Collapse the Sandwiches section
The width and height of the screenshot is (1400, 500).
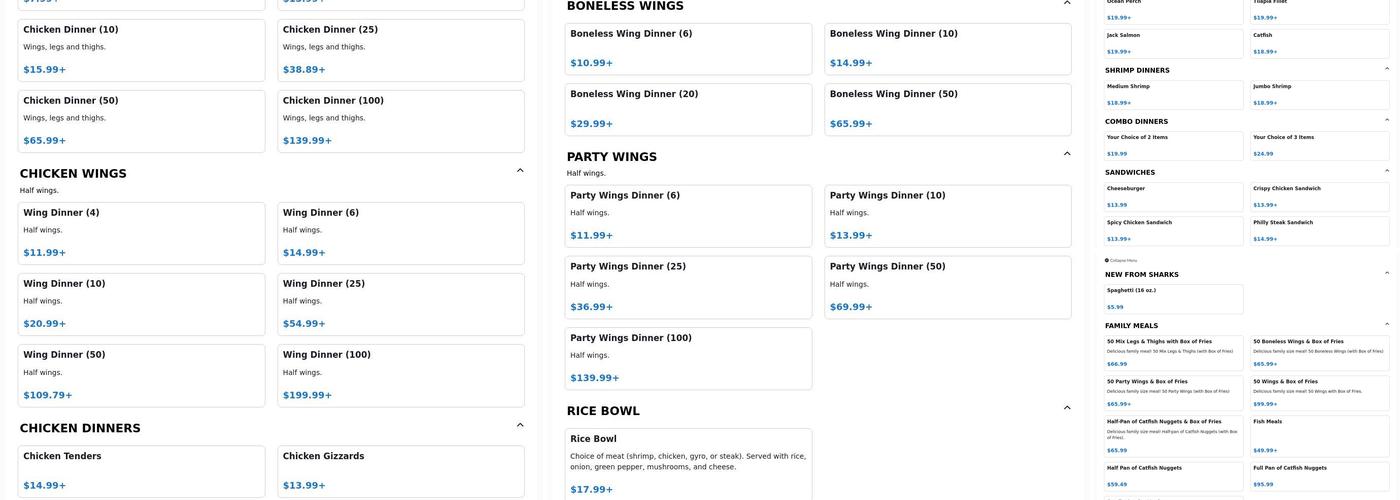tap(1387, 171)
